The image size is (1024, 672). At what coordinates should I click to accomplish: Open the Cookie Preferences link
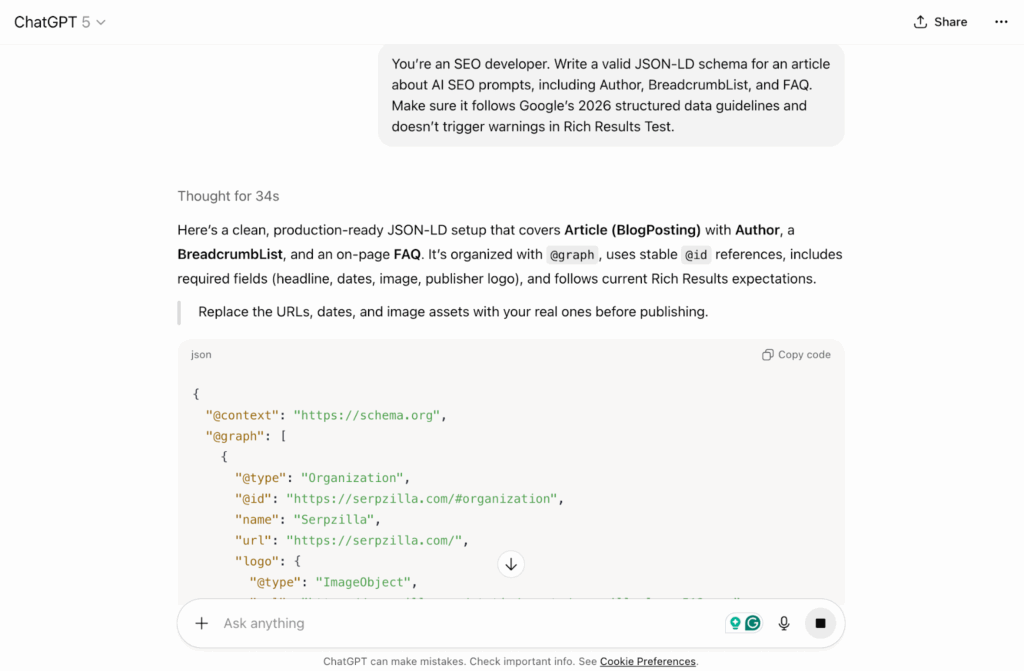tap(647, 661)
